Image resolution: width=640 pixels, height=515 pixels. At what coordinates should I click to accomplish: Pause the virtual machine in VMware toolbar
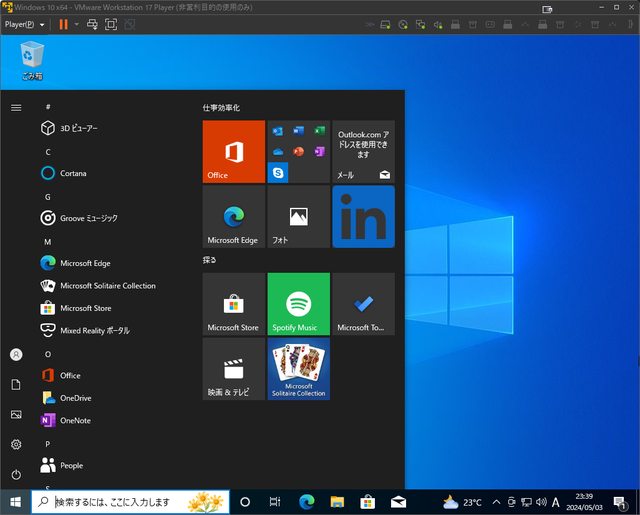pyautogui.click(x=63, y=23)
